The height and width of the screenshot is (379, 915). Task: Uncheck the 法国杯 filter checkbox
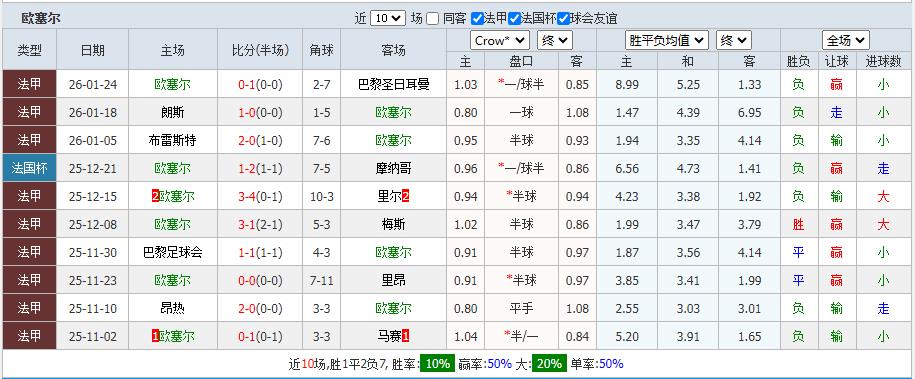514,19
